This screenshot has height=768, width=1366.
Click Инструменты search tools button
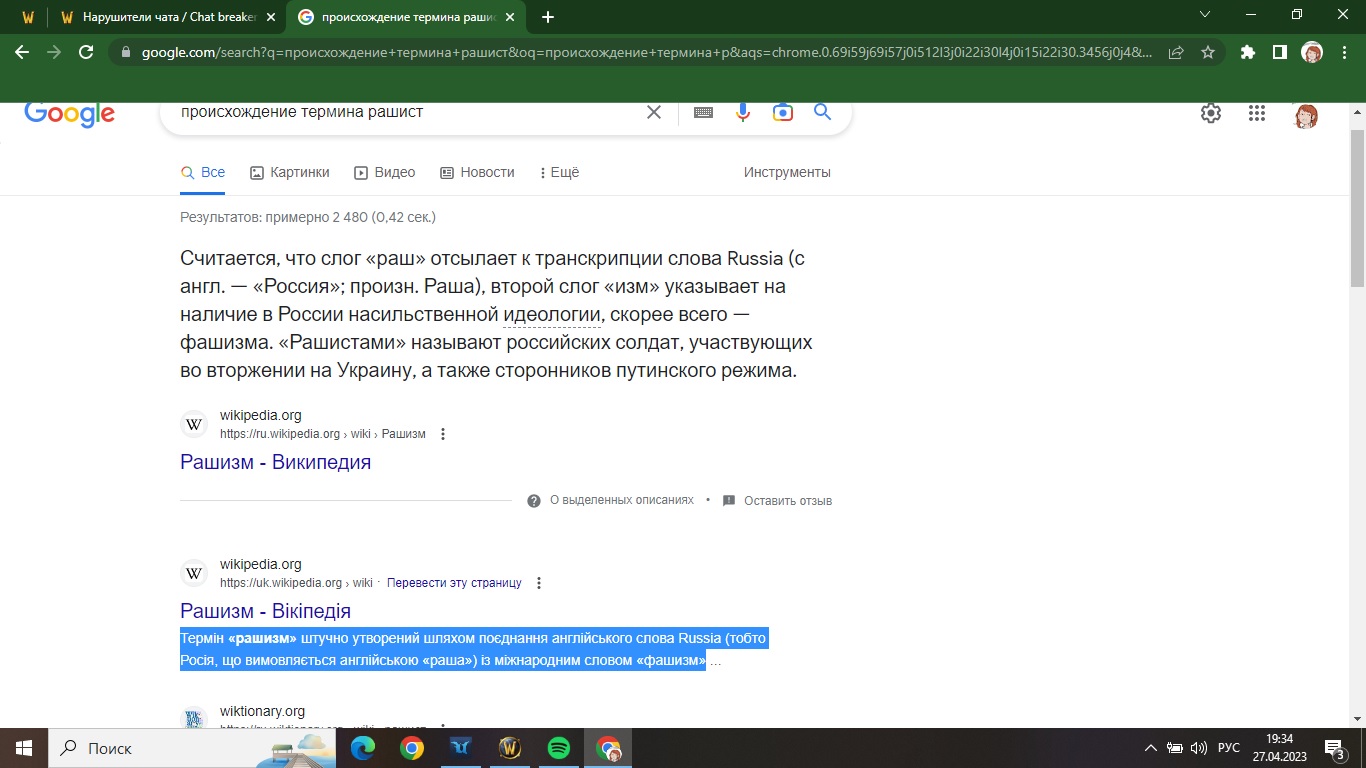787,172
